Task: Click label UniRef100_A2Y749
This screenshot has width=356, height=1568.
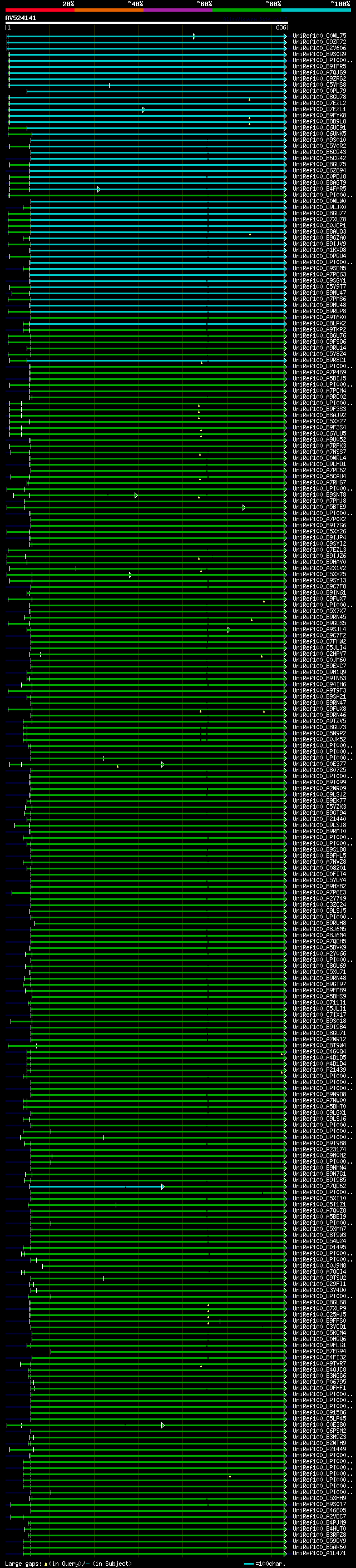Action: coord(319,898)
